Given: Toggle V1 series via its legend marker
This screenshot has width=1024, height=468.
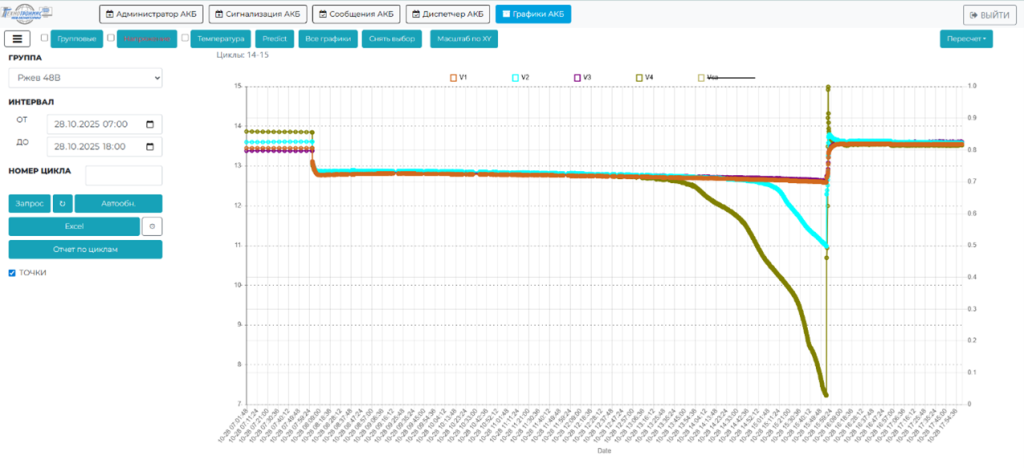Looking at the screenshot, I should 453,77.
